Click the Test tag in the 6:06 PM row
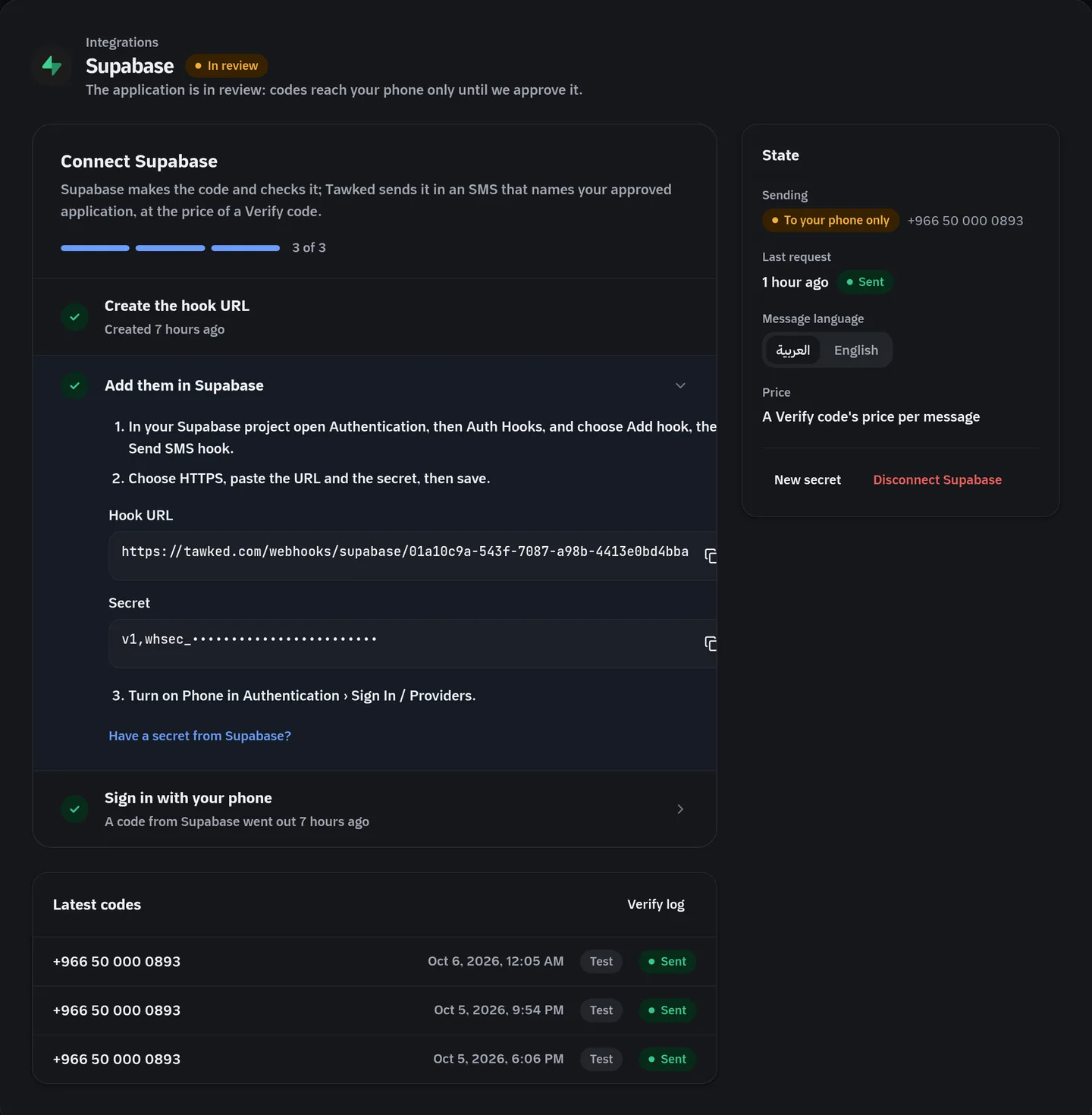 click(x=601, y=1059)
